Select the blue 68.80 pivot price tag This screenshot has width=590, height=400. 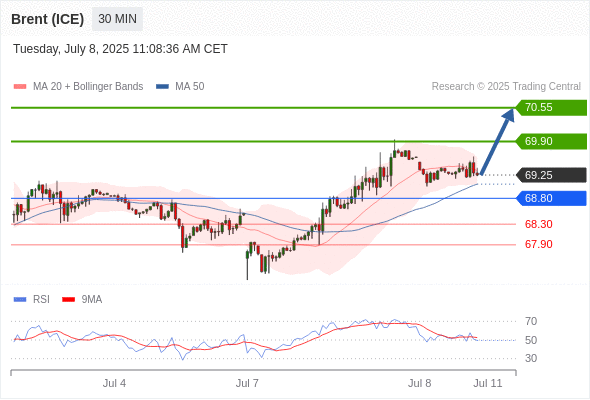click(x=551, y=198)
